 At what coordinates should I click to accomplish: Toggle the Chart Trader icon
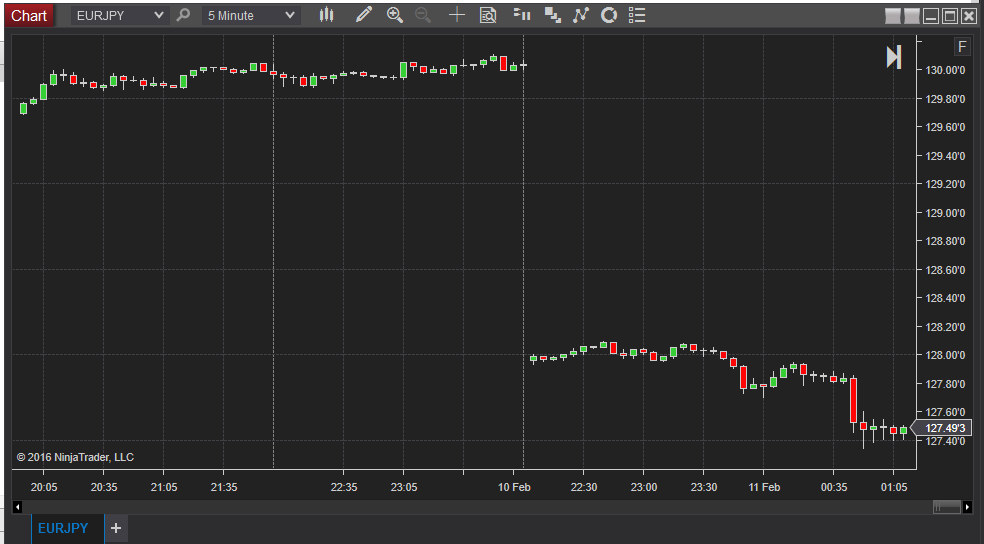(x=521, y=15)
